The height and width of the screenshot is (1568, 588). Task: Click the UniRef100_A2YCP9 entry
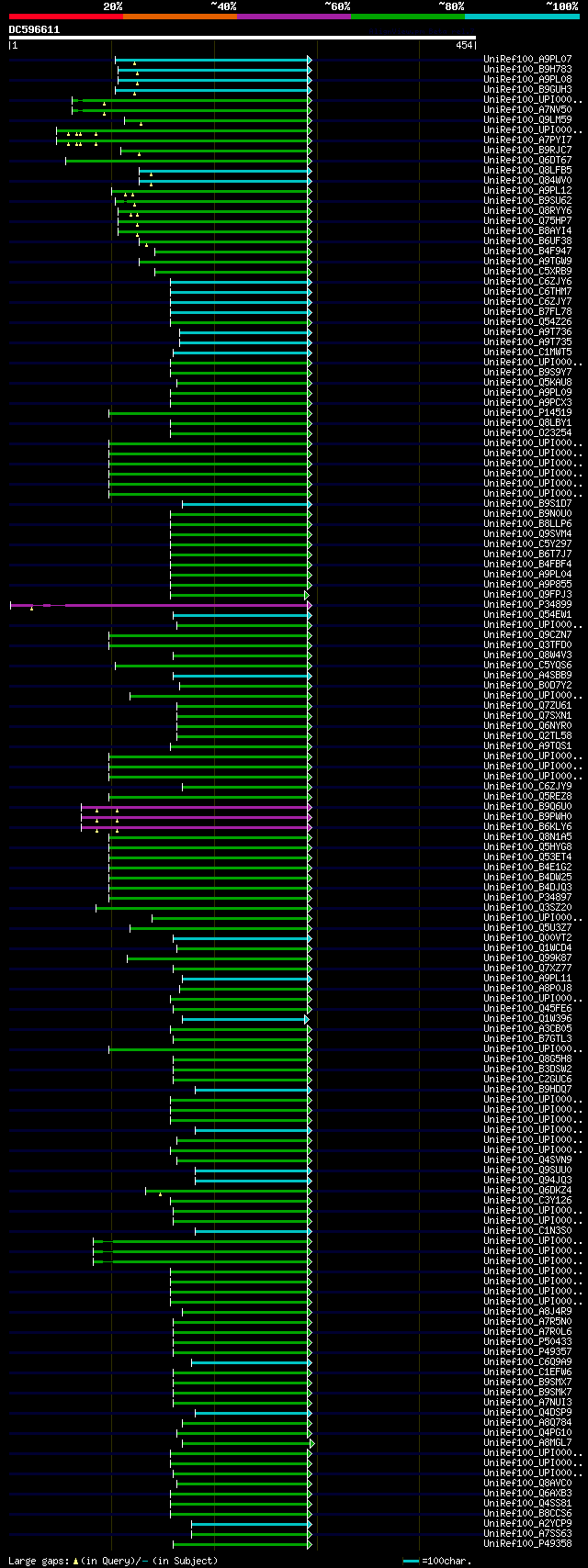point(527,1524)
